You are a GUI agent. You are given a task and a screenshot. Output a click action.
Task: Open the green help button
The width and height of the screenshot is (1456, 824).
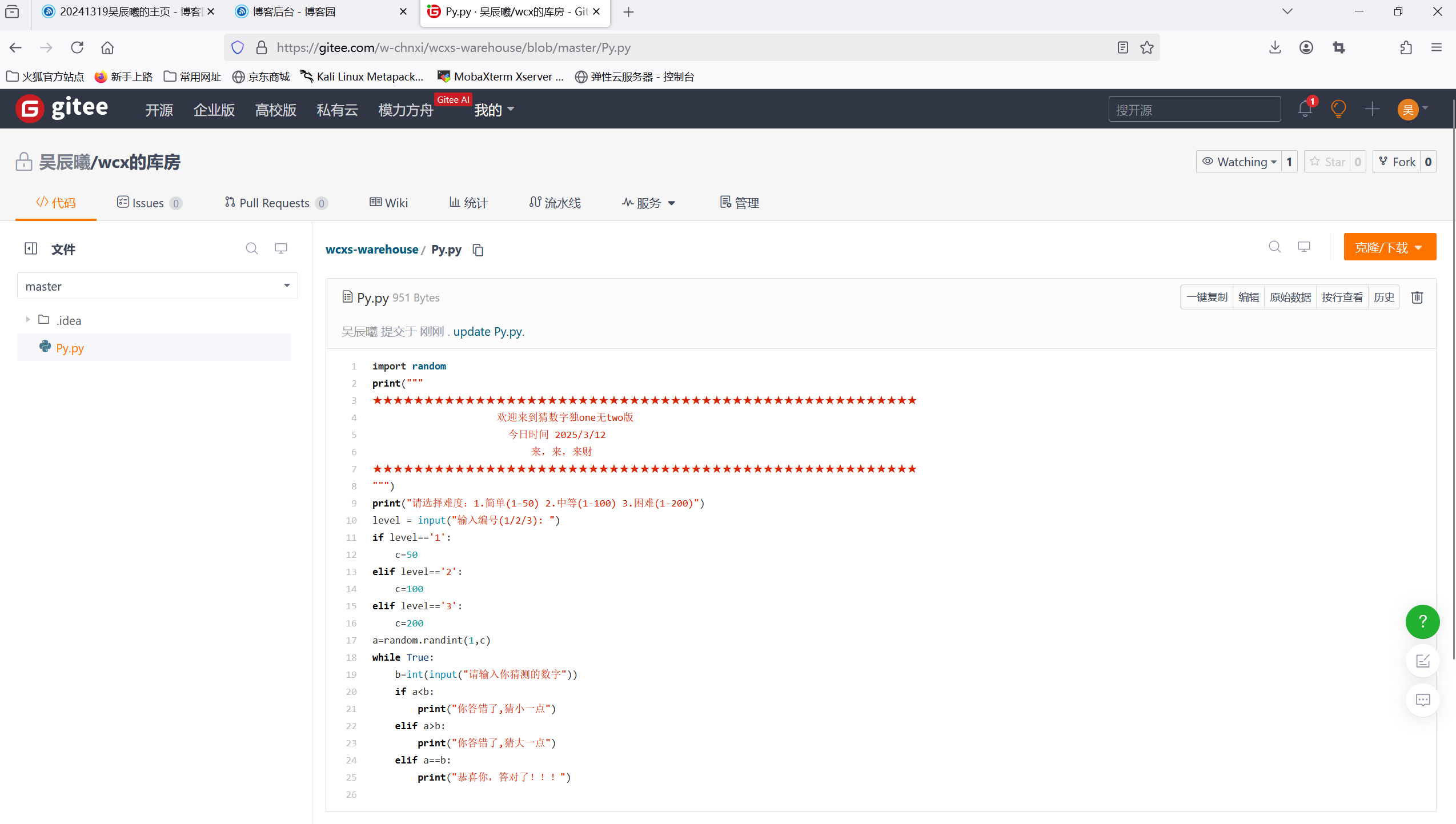pos(1422,621)
